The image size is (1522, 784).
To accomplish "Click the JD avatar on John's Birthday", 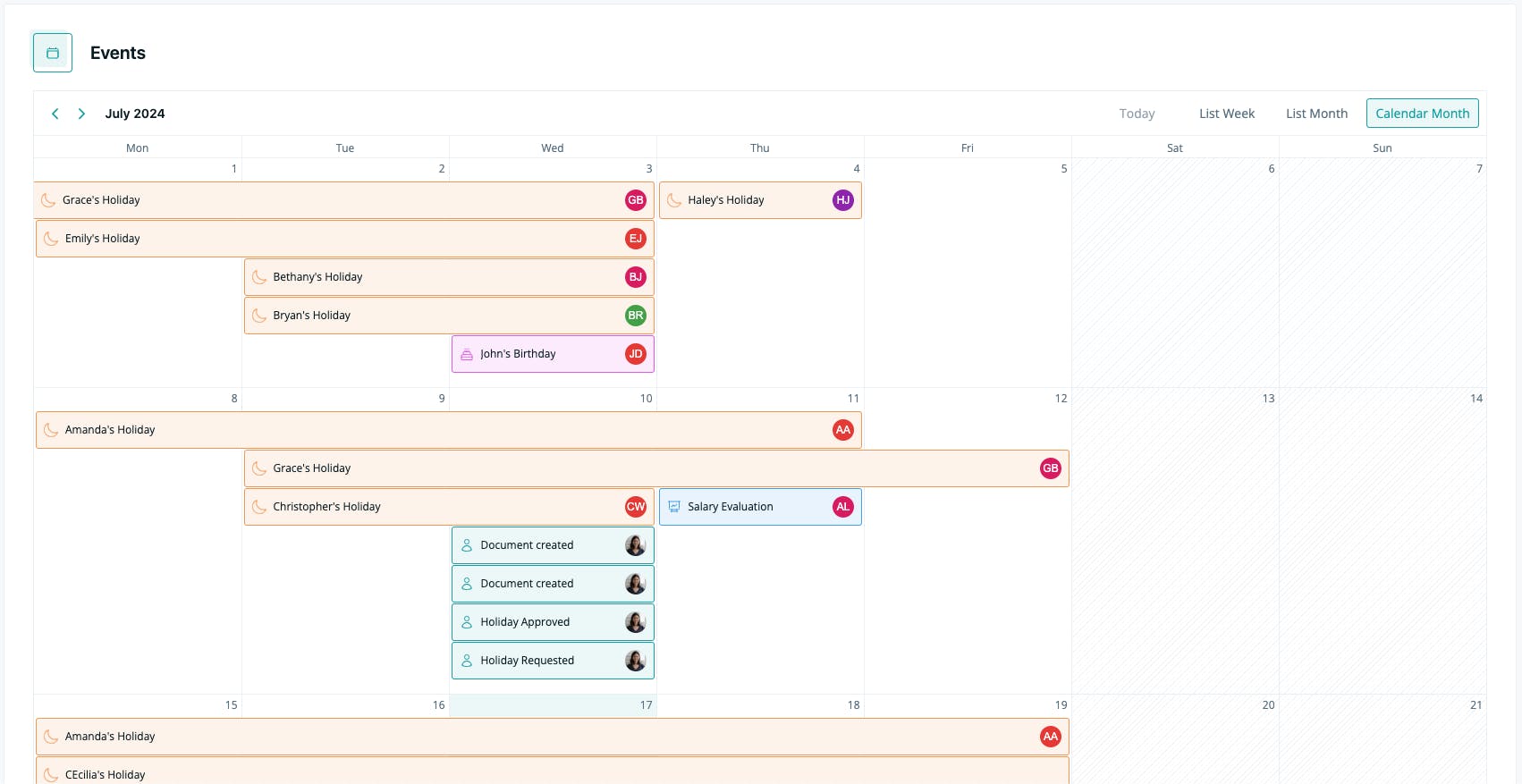I will click(636, 354).
